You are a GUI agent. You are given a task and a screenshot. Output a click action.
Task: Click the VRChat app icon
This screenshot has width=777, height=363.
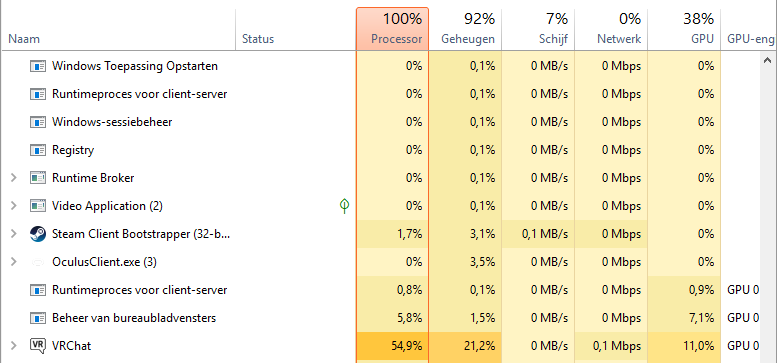tap(38, 346)
